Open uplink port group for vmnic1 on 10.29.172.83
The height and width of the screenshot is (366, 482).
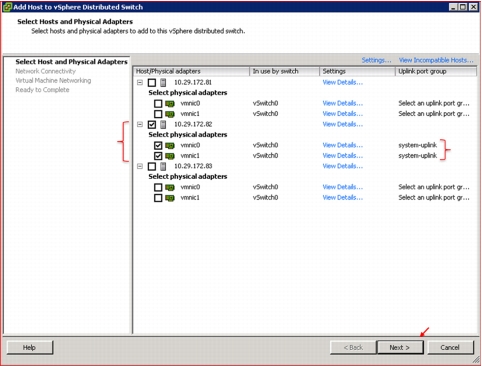point(434,197)
